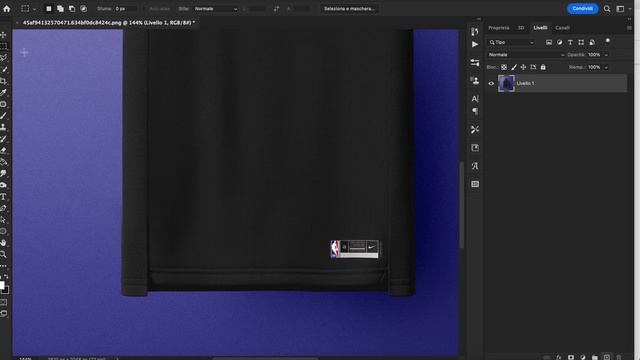Lock layer position
The width and height of the screenshot is (640, 360).
(523, 67)
